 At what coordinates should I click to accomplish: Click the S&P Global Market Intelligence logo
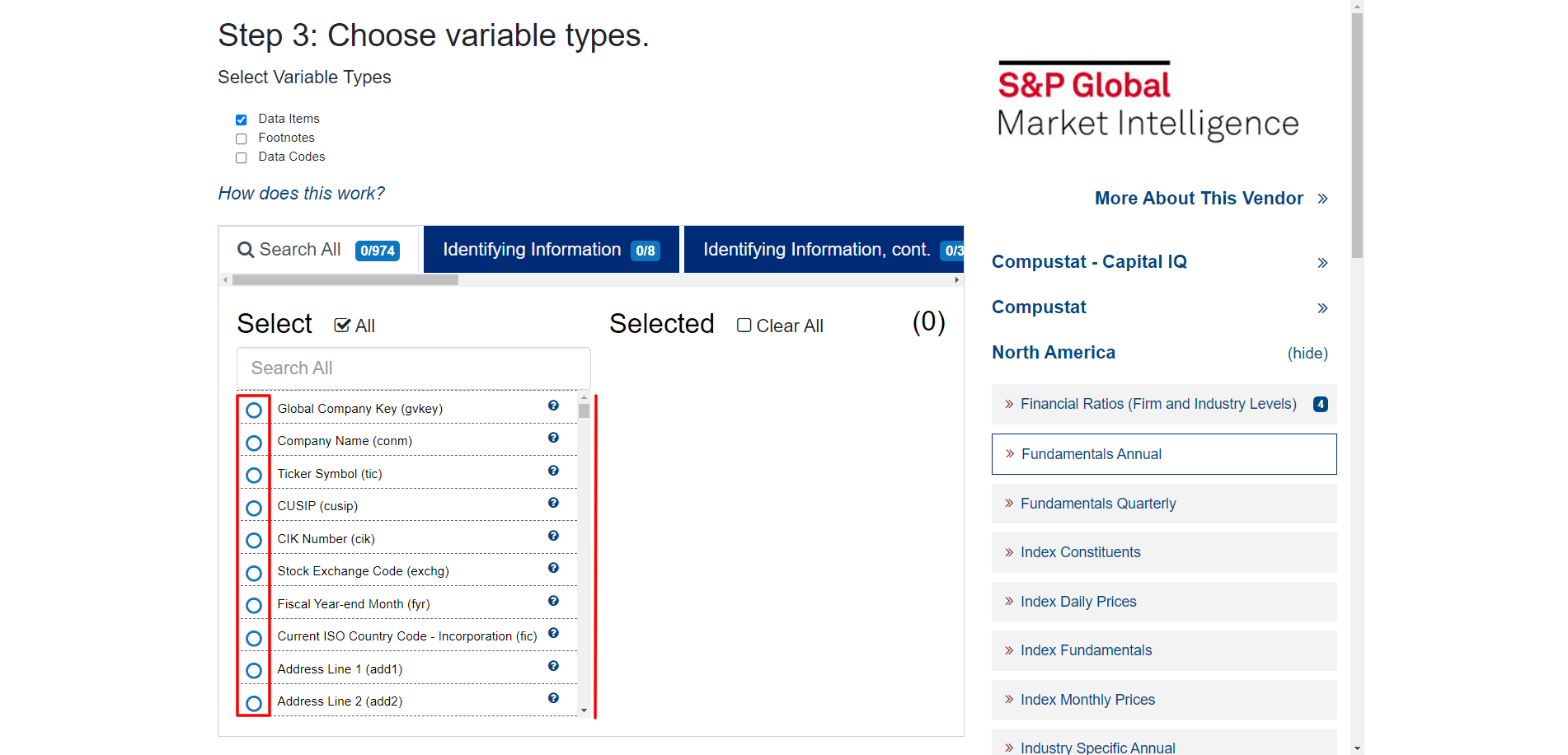point(1148,101)
